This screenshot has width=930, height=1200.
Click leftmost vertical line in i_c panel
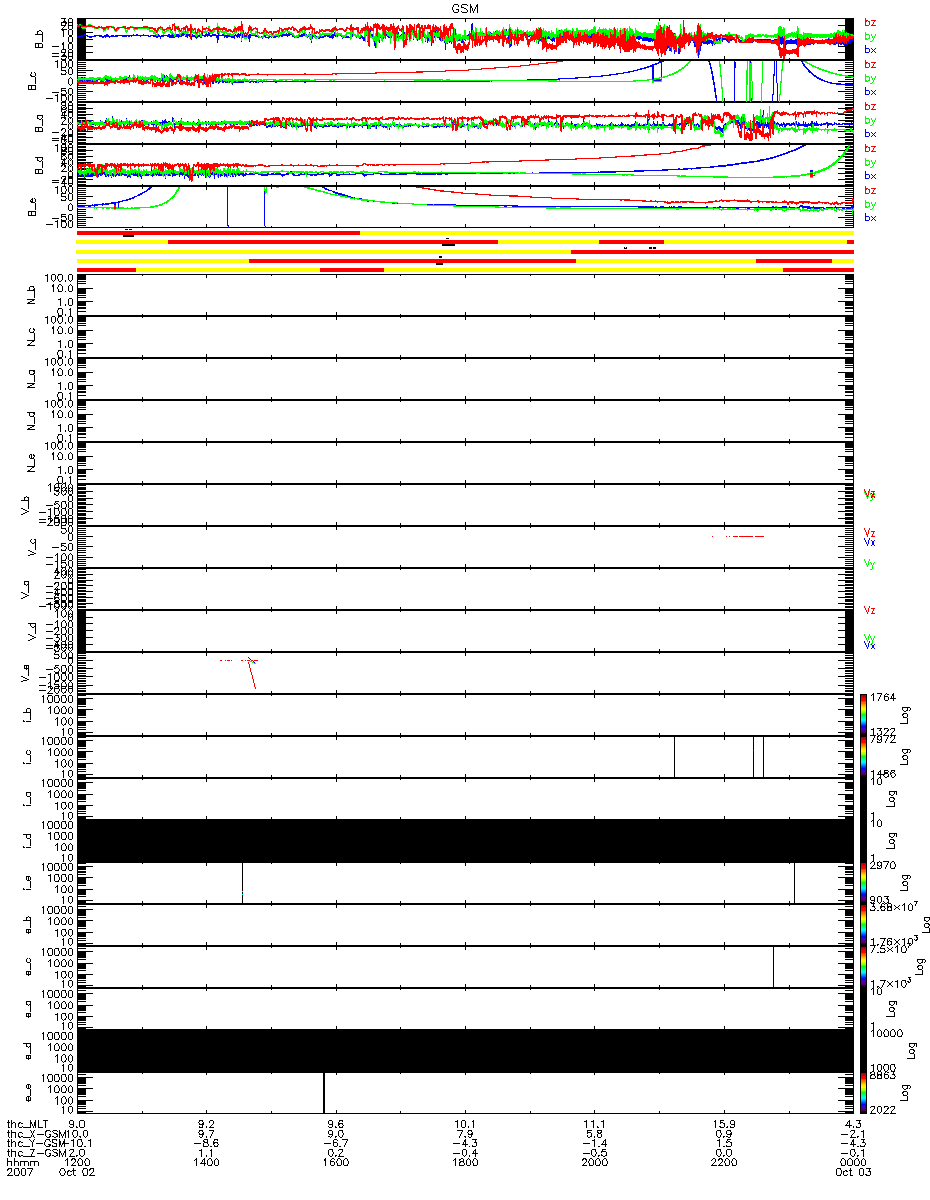click(674, 756)
